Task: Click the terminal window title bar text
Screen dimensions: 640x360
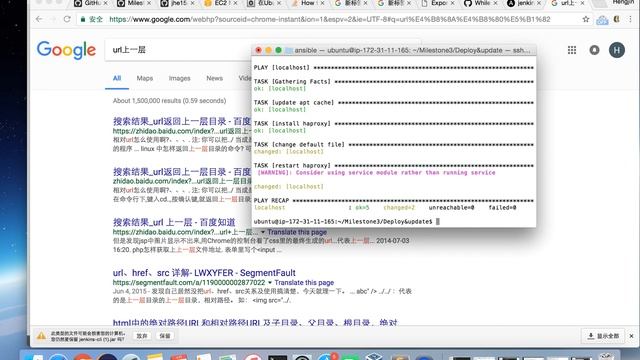Action: (412, 50)
